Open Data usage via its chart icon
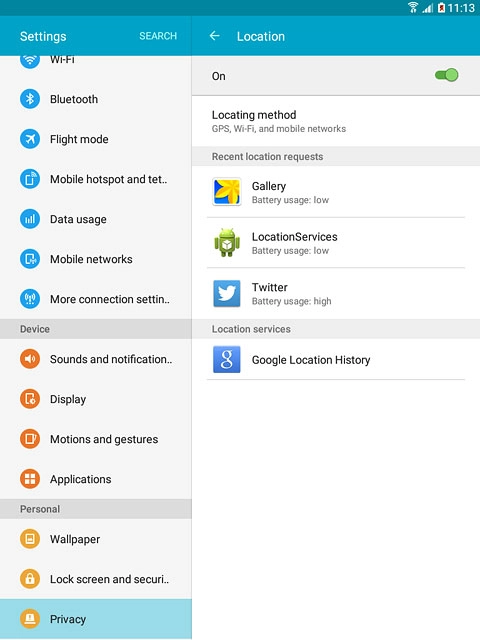 30,219
